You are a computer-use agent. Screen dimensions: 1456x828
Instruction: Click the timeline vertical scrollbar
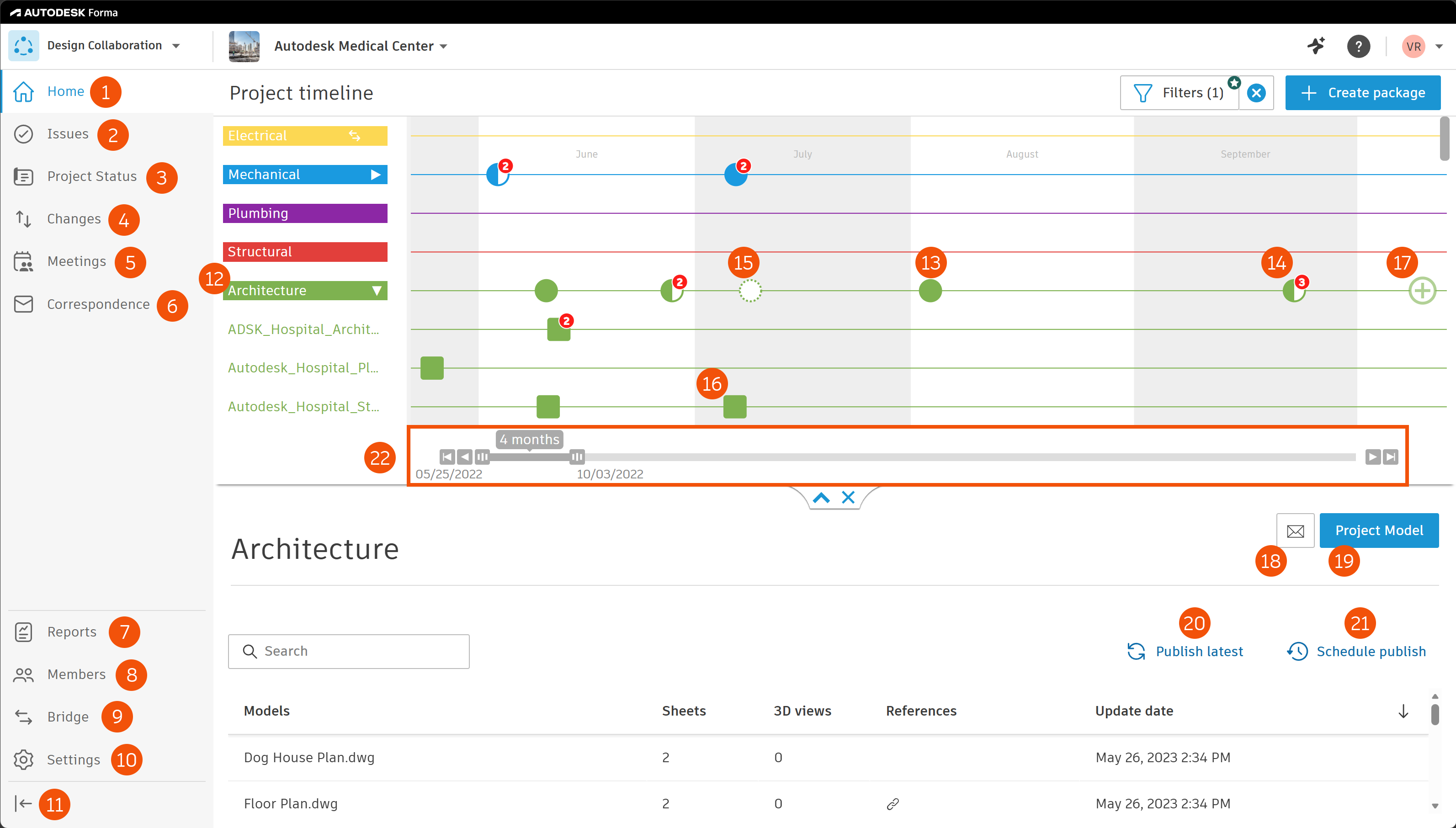click(x=1444, y=138)
